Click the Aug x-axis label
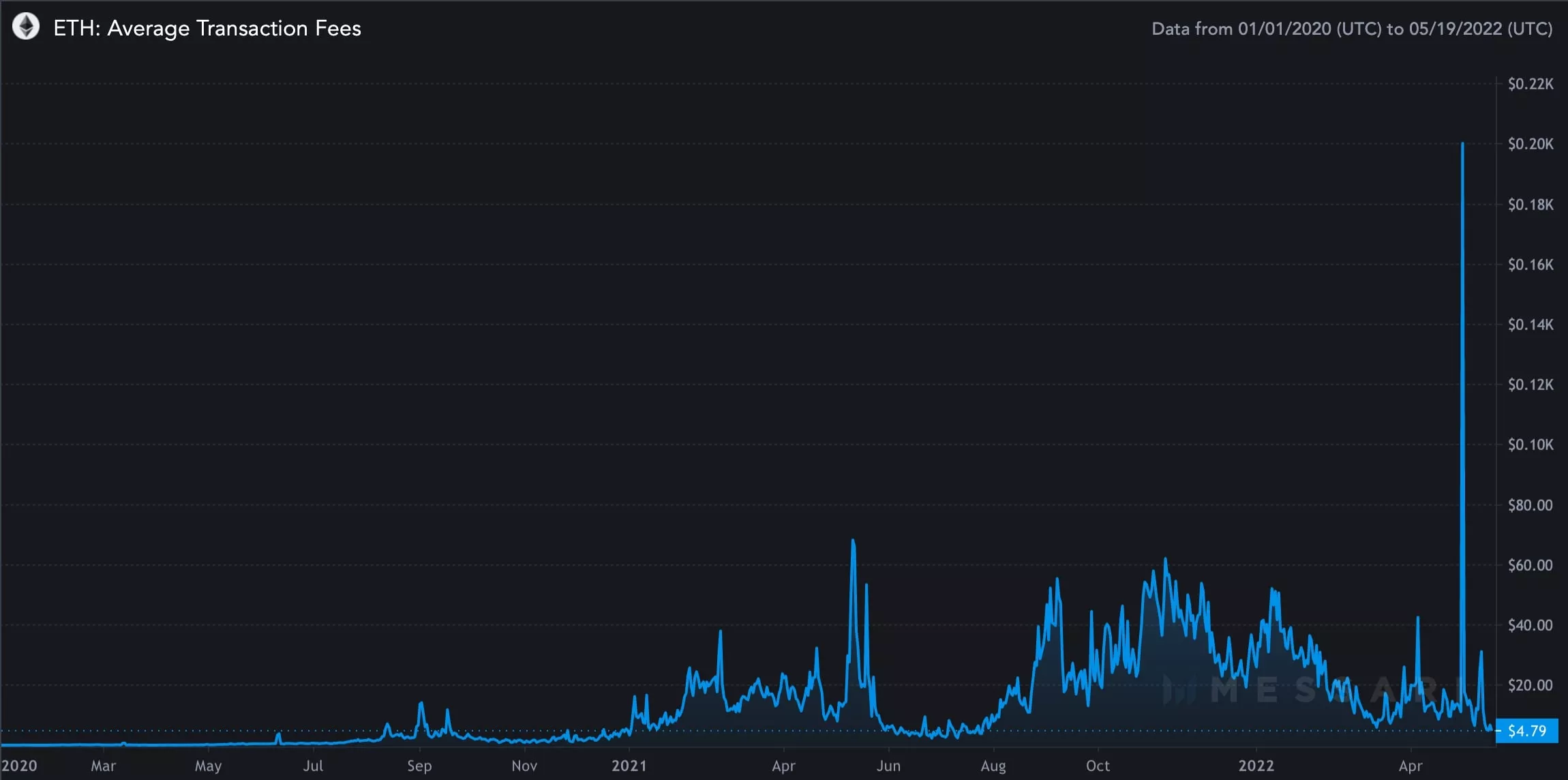 993,766
